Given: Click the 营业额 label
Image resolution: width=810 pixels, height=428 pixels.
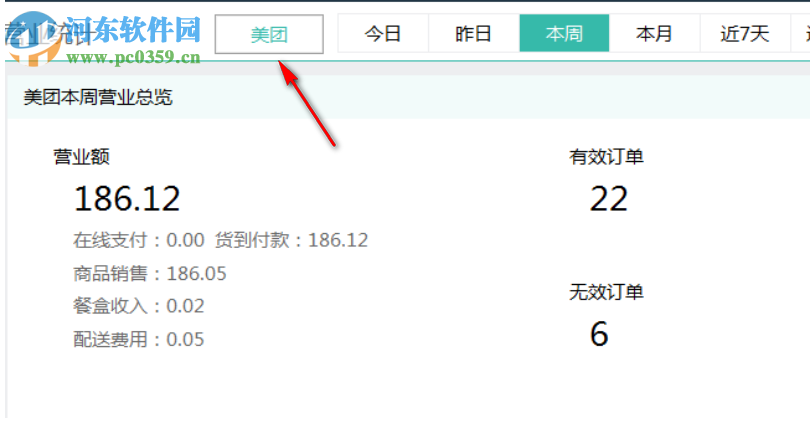Looking at the screenshot, I should pos(82,156).
